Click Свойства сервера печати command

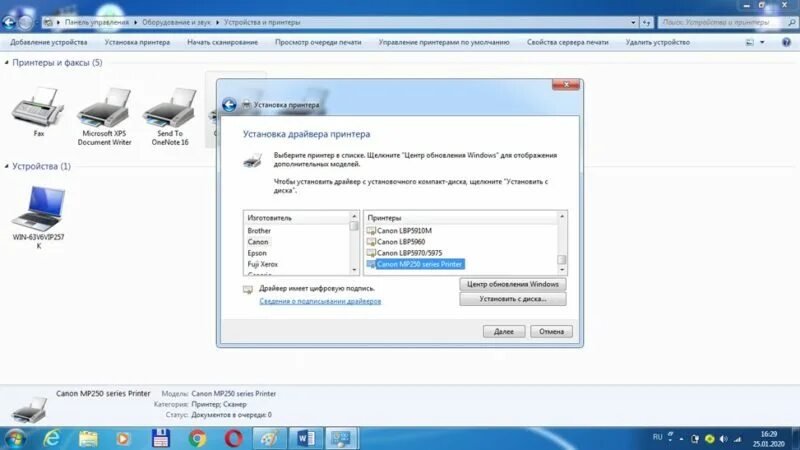(x=568, y=42)
